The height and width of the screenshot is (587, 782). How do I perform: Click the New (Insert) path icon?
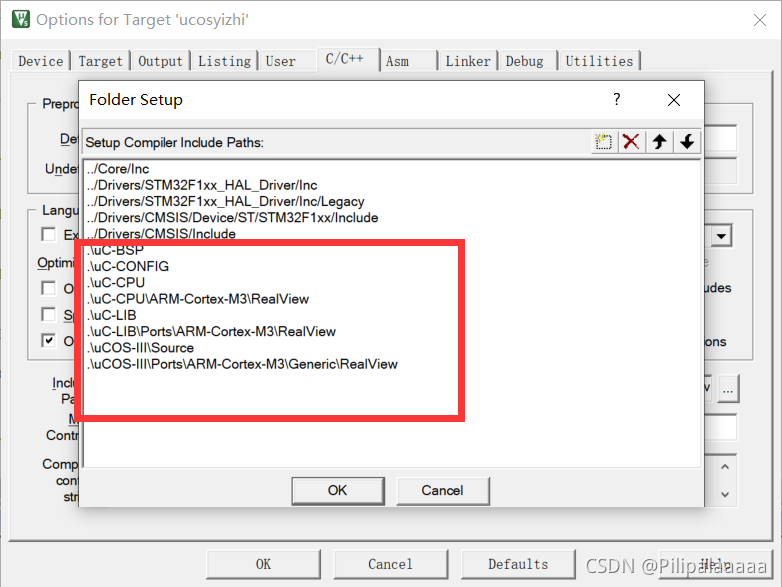click(x=603, y=142)
